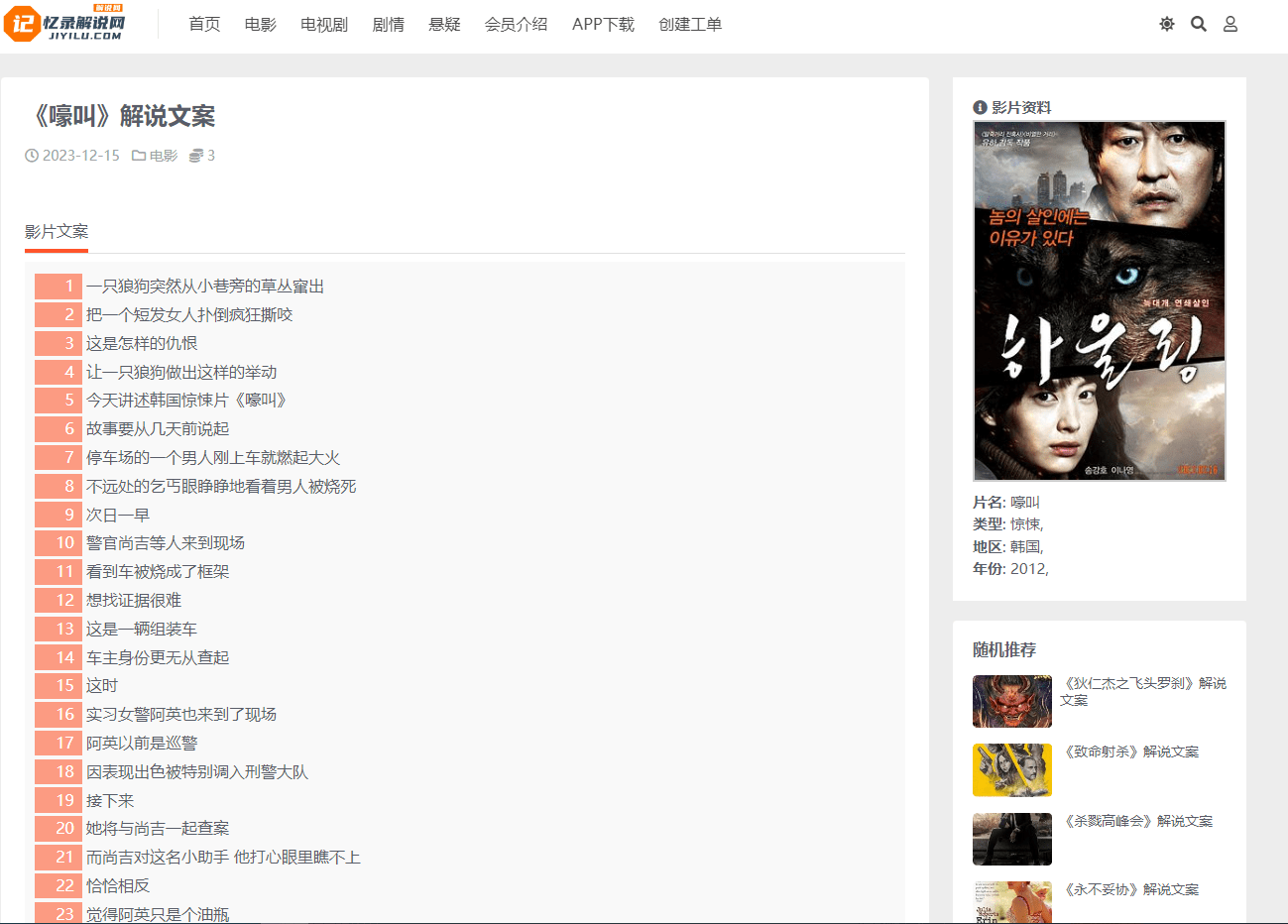Click line 8 不远处的乞丐眼睁睁地看着男人被烧死

point(221,487)
